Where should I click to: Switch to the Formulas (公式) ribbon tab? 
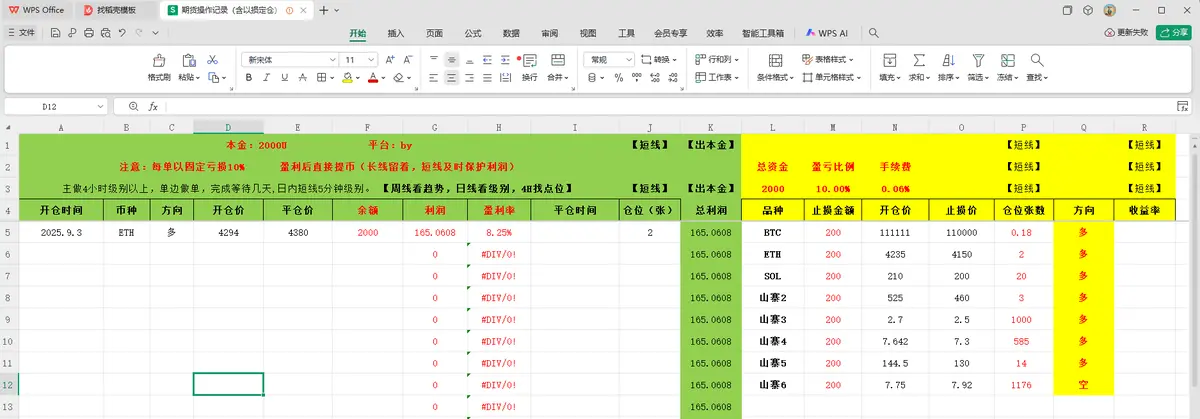(x=473, y=33)
